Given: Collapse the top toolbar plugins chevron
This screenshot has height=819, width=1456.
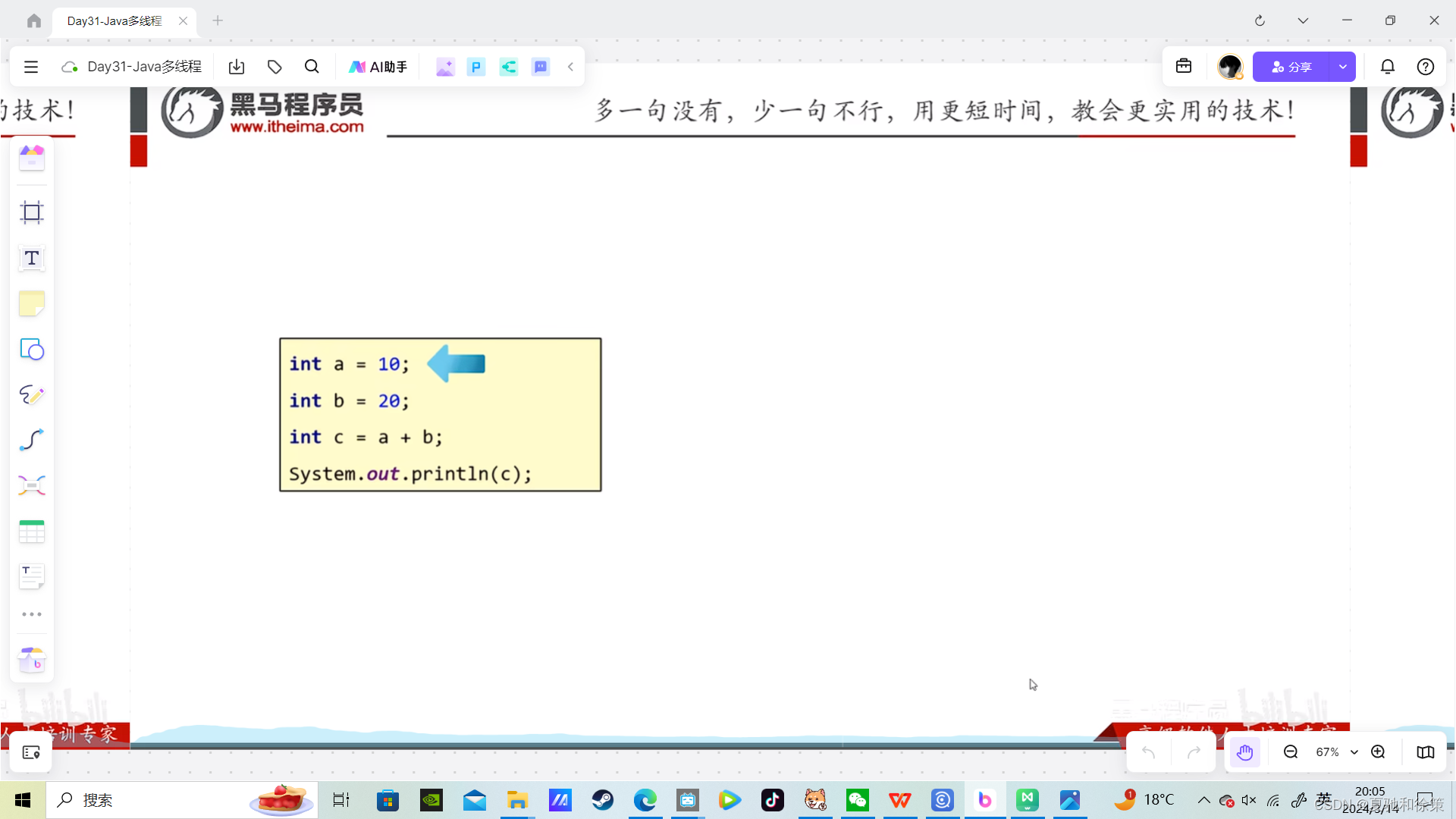Looking at the screenshot, I should [570, 67].
